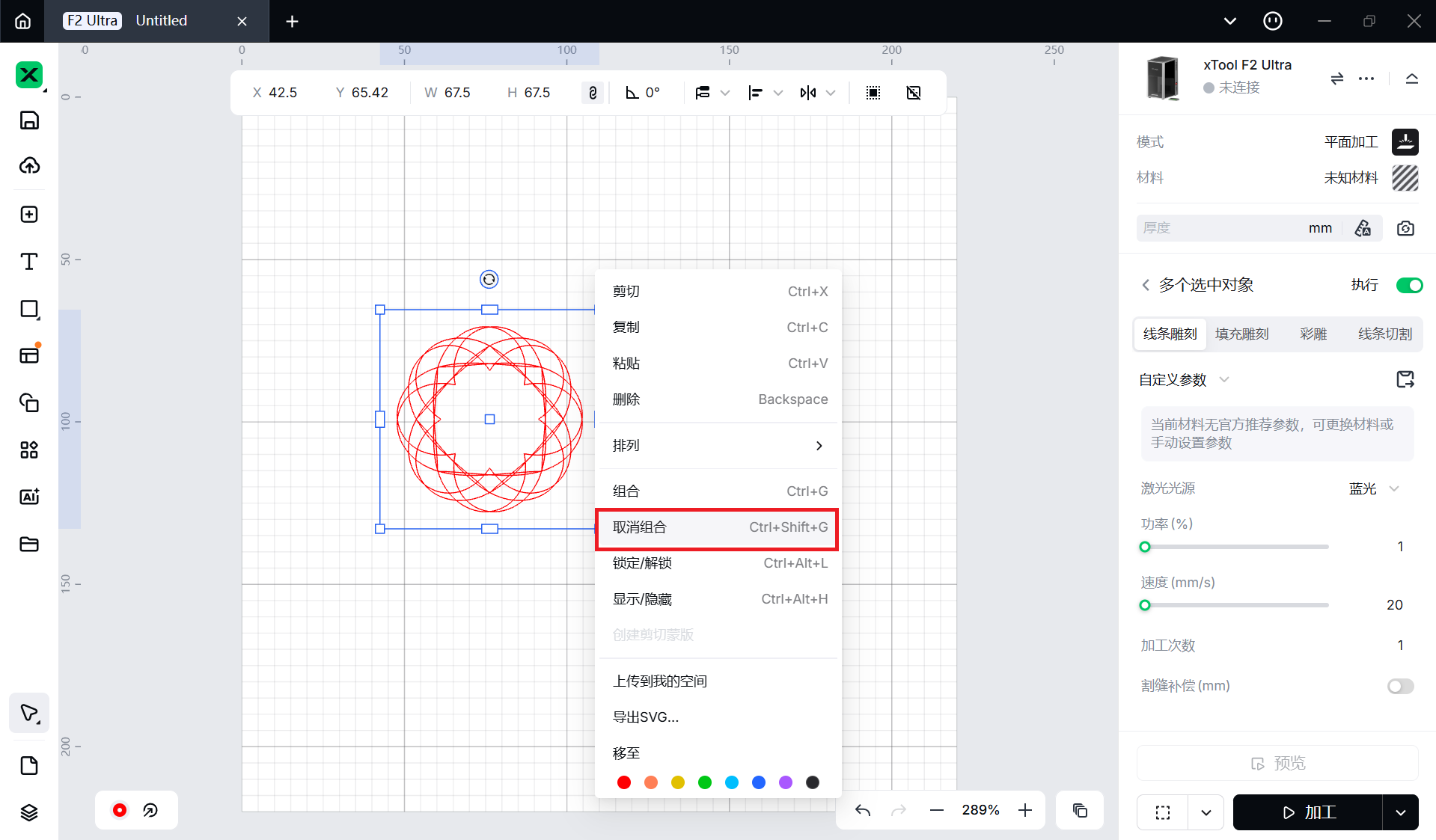The height and width of the screenshot is (840, 1436).
Task: Click the 预览 preview button
Action: tap(1277, 763)
